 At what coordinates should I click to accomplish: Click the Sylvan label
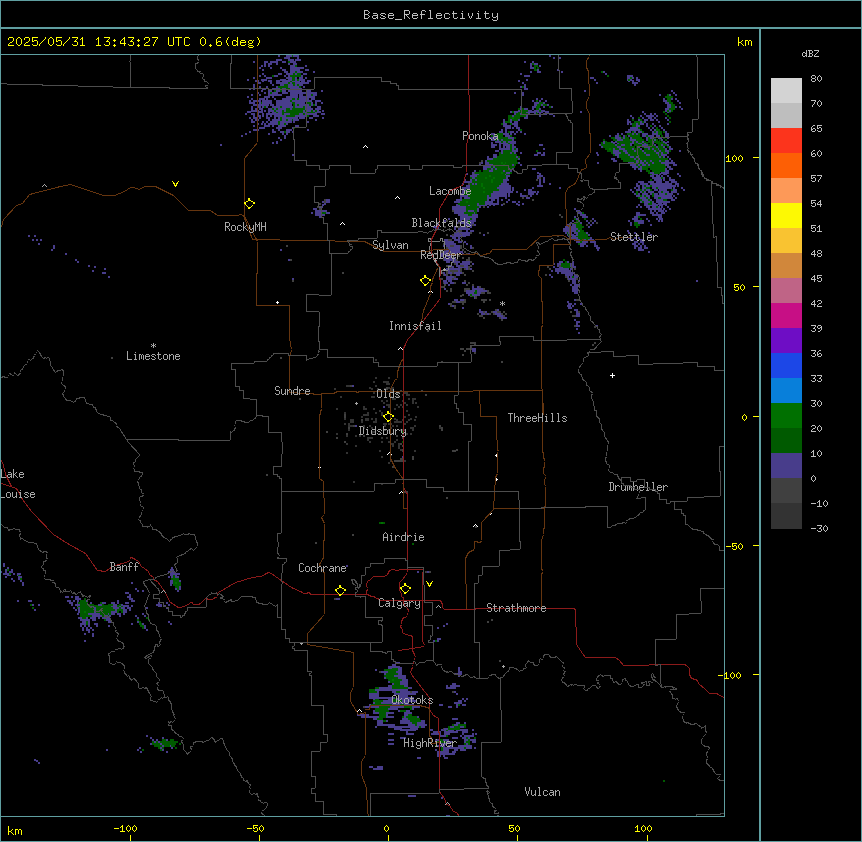pyautogui.click(x=390, y=245)
